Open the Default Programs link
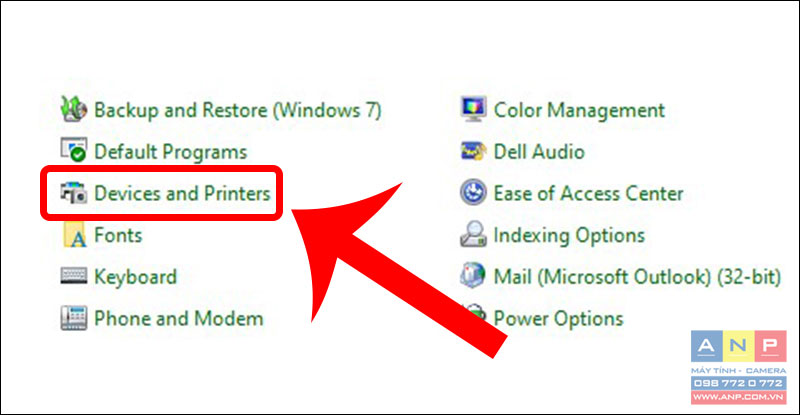The height and width of the screenshot is (415, 800). coord(170,152)
